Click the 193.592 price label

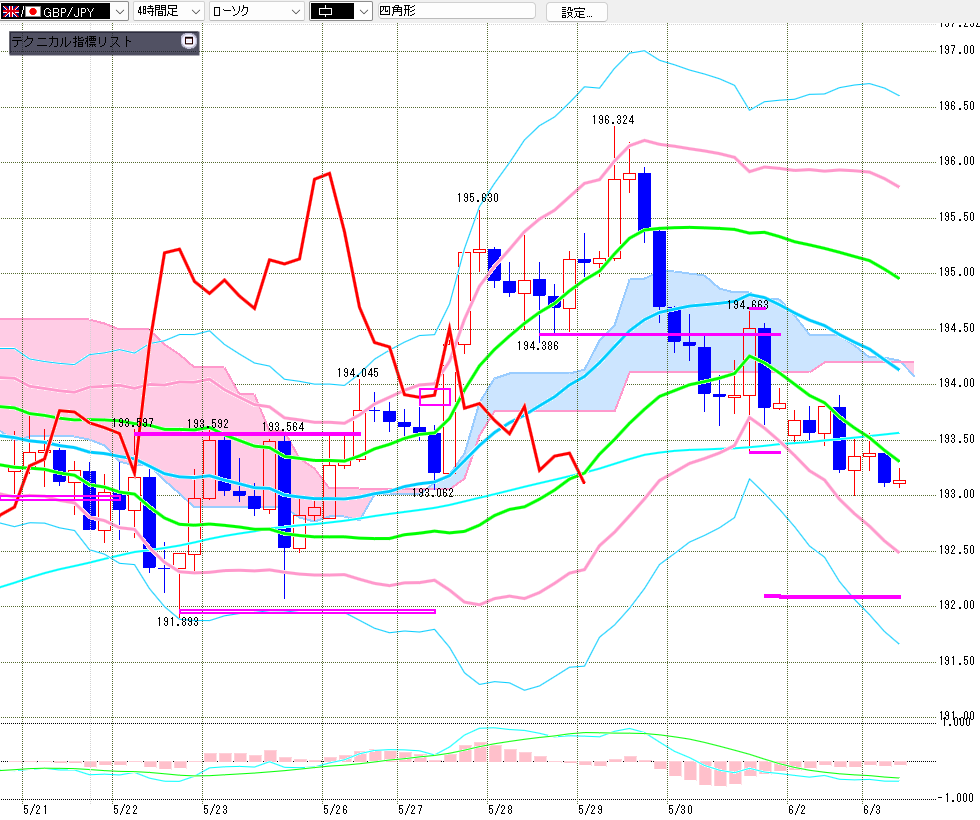(x=208, y=424)
